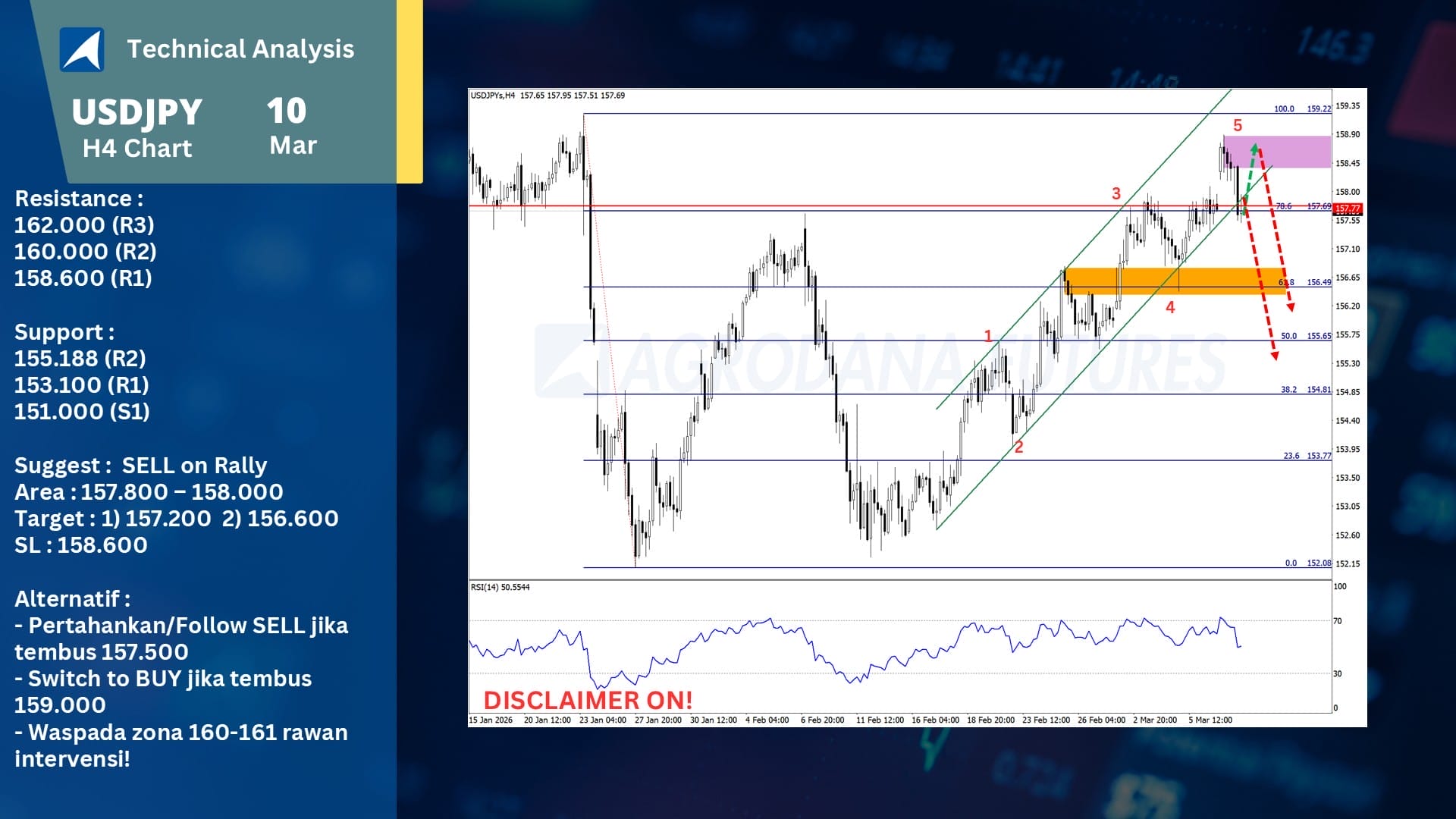1456x819 pixels.
Task: Click the 23 Feb 12:00 time axis marker
Action: [x=1046, y=720]
